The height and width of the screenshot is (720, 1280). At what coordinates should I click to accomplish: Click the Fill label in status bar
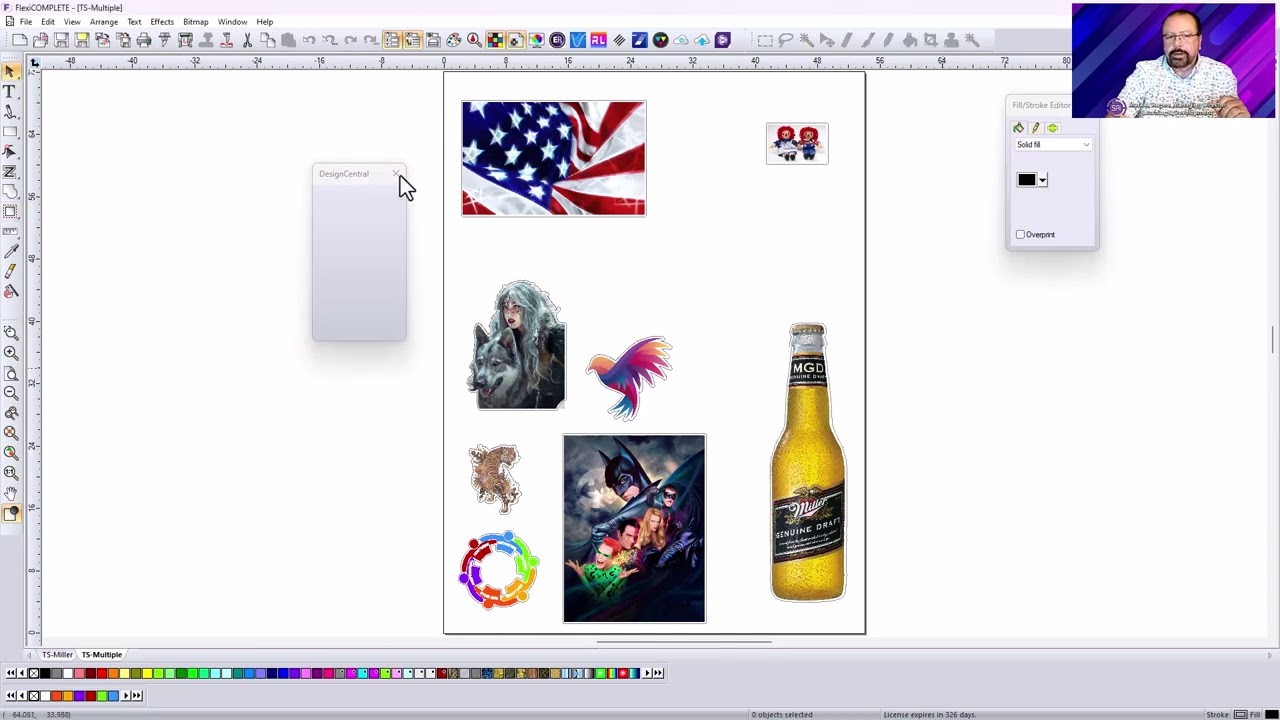pyautogui.click(x=1255, y=715)
